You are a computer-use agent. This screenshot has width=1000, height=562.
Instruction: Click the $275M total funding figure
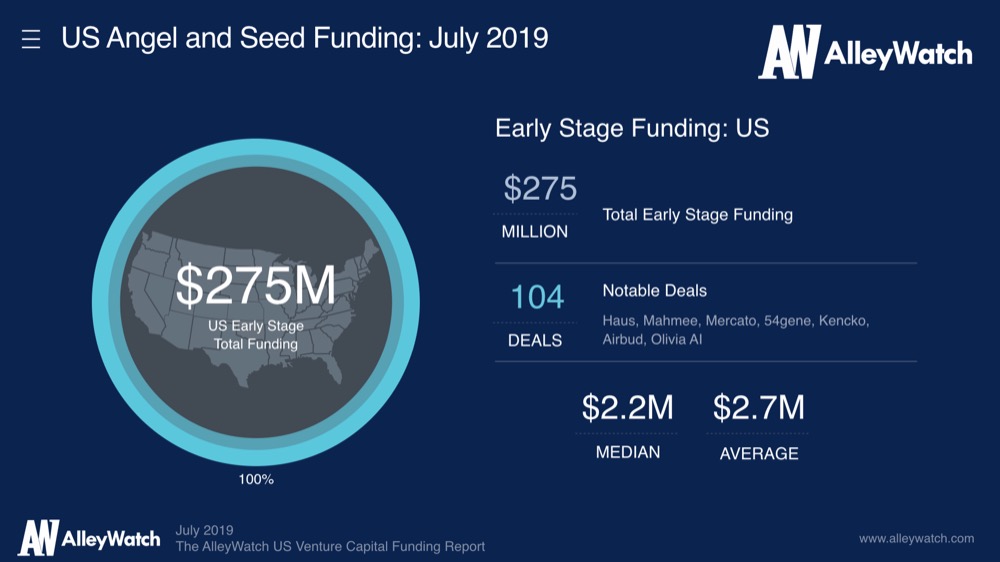[x=255, y=287]
